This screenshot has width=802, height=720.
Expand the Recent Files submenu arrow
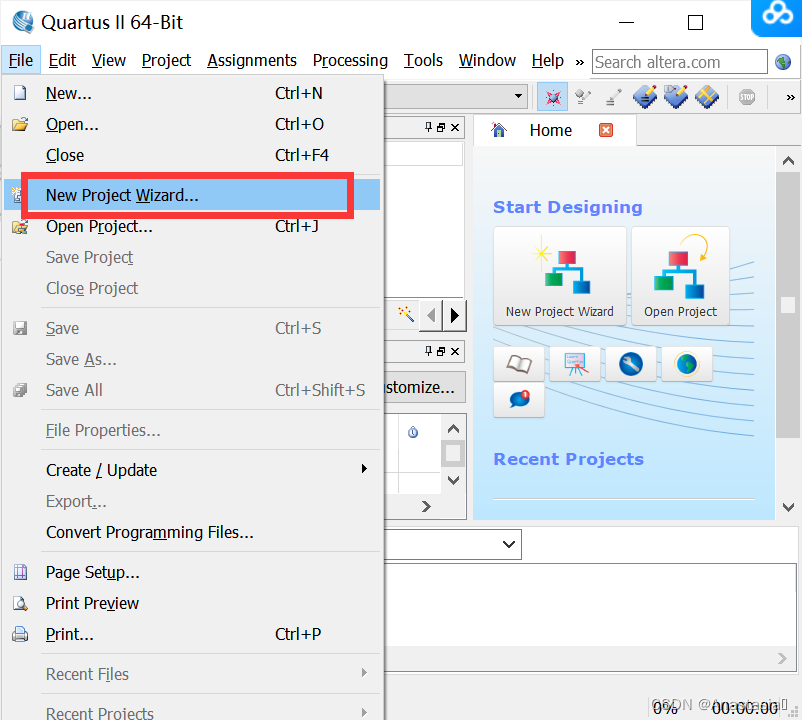coord(364,673)
